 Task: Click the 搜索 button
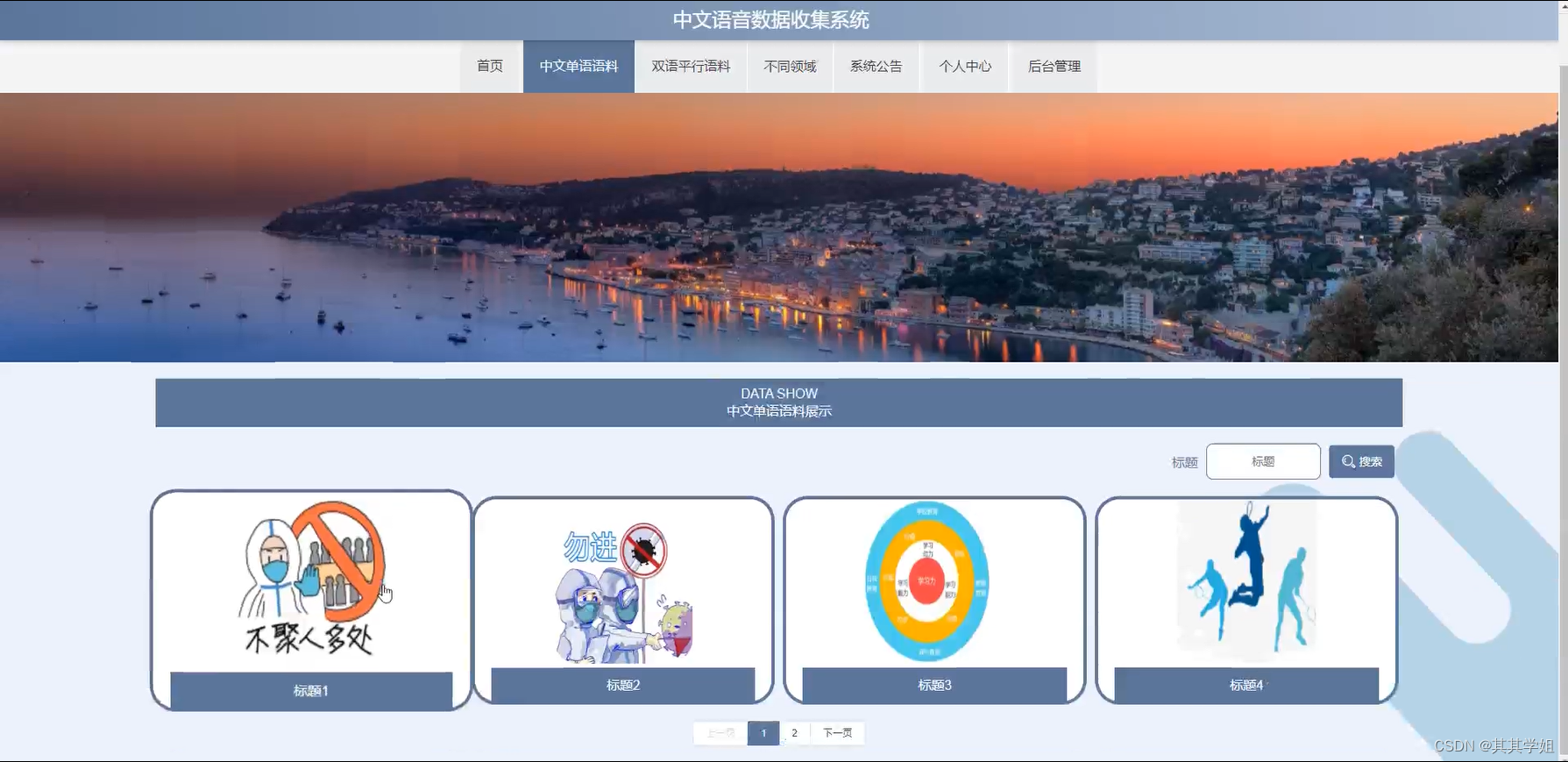1361,461
